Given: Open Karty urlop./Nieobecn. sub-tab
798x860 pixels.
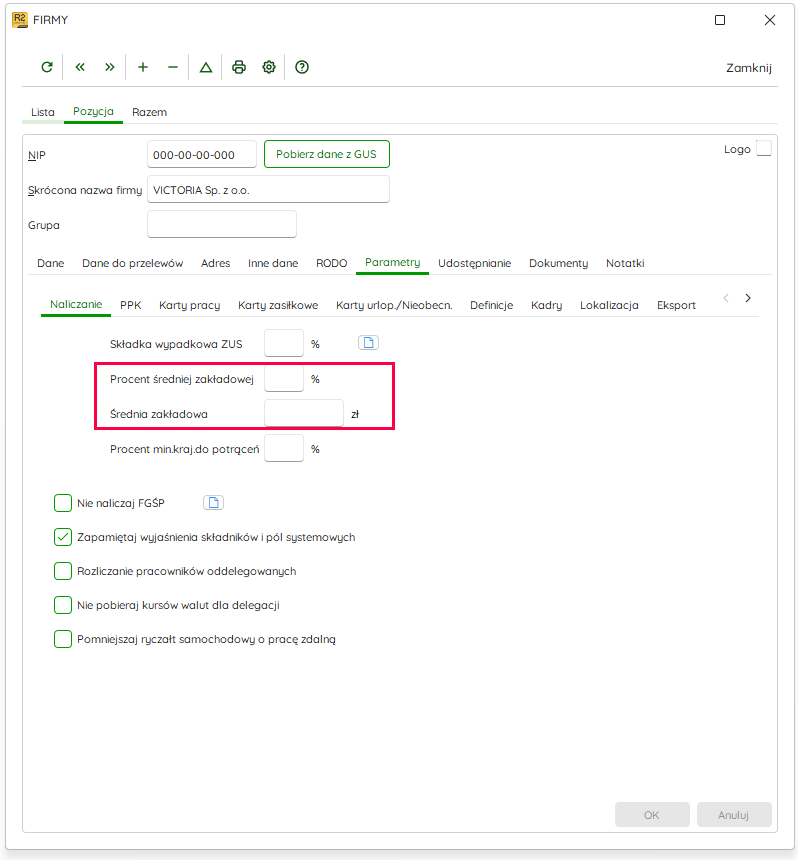Looking at the screenshot, I should tap(394, 305).
